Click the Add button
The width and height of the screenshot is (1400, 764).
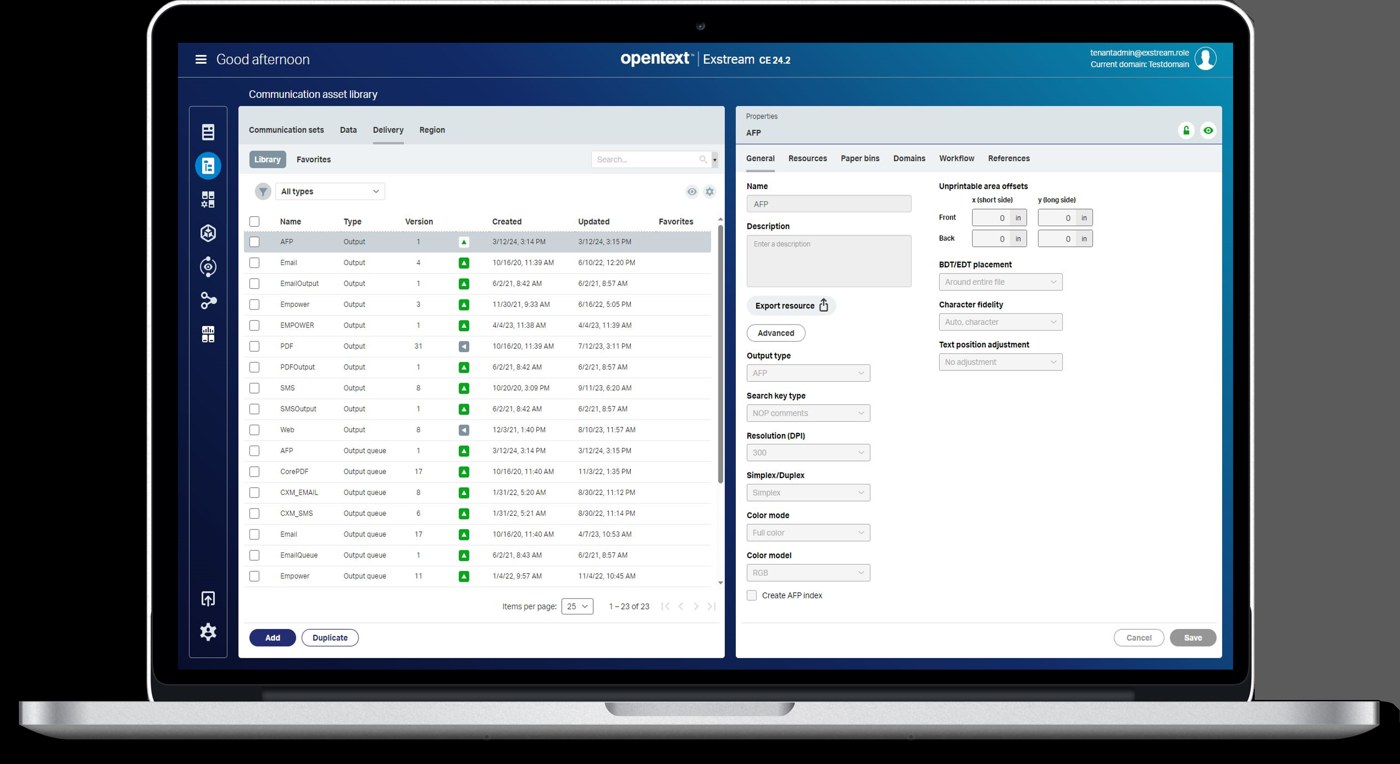tap(272, 638)
